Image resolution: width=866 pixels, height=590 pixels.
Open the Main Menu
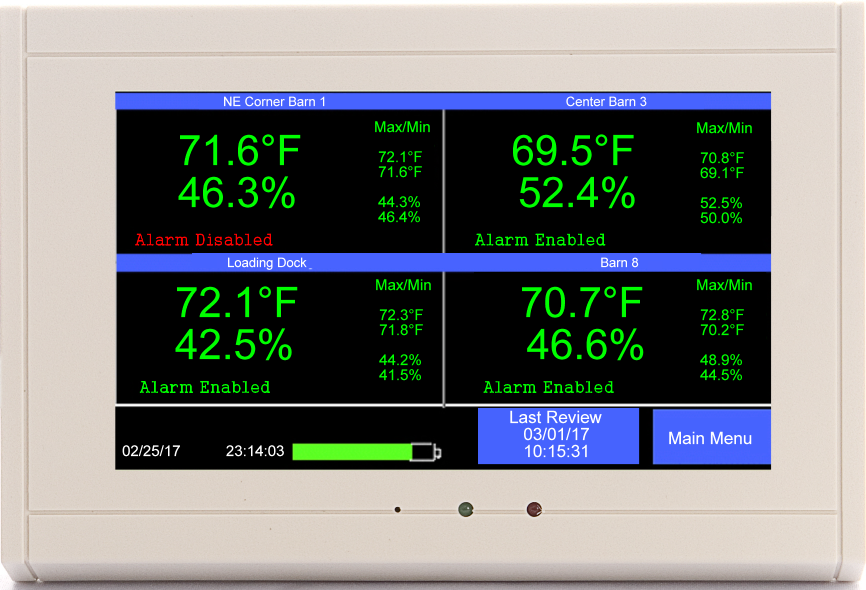click(x=712, y=437)
